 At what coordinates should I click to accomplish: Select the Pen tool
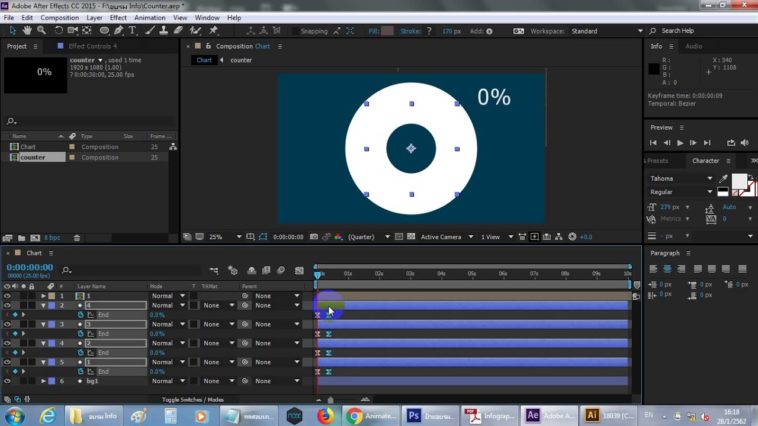point(119,31)
